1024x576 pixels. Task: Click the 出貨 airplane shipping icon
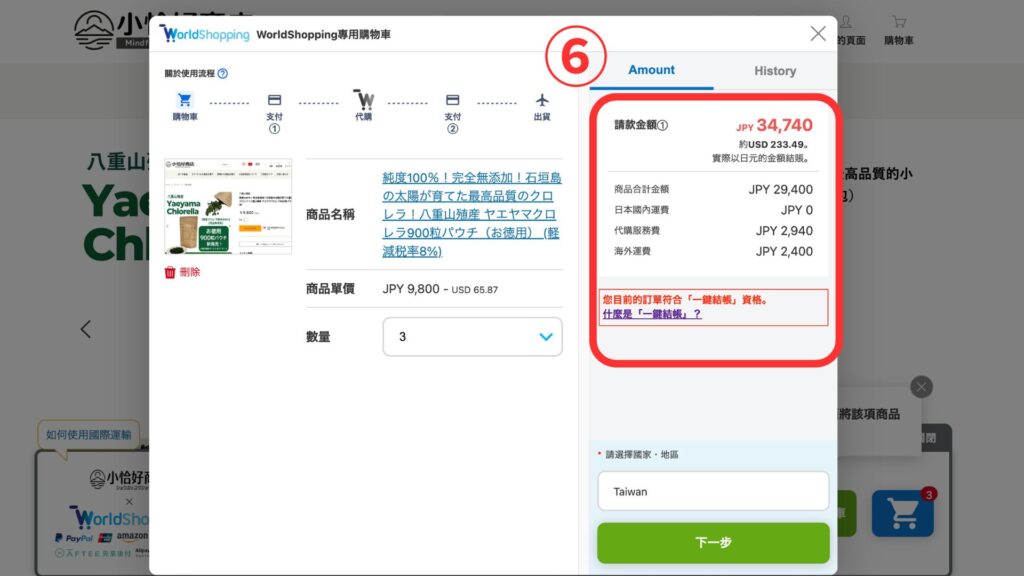542,100
